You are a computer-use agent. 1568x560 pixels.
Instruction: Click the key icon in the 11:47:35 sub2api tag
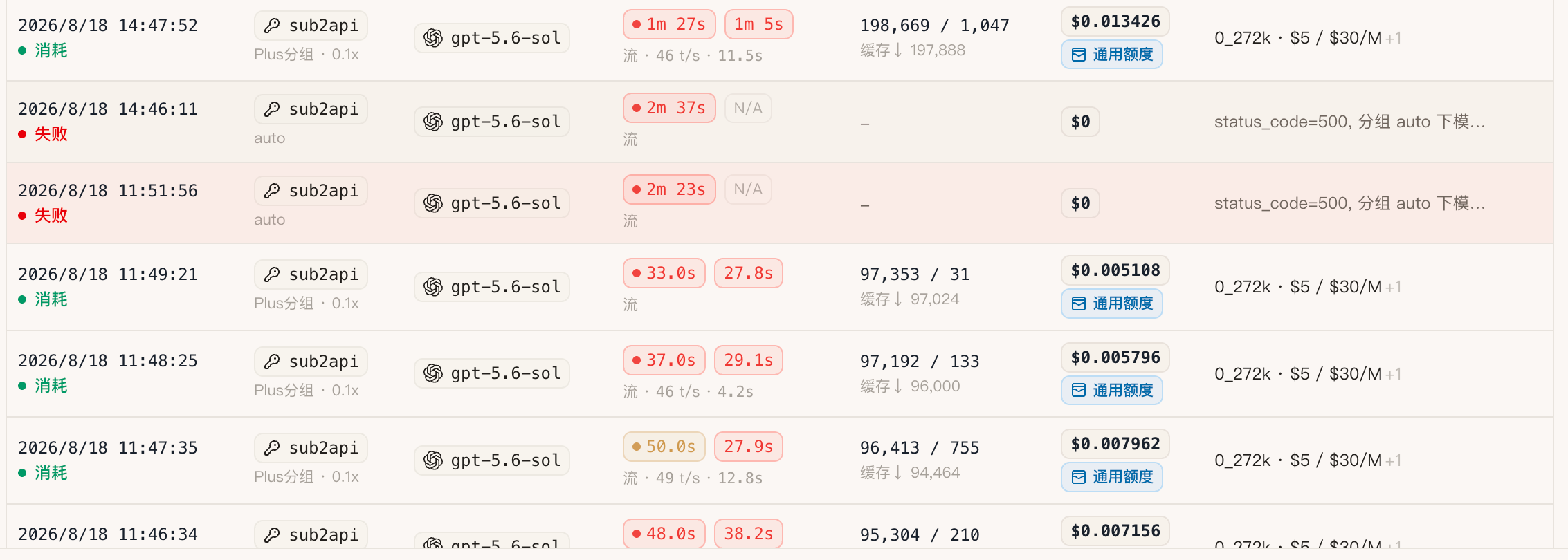coord(272,448)
